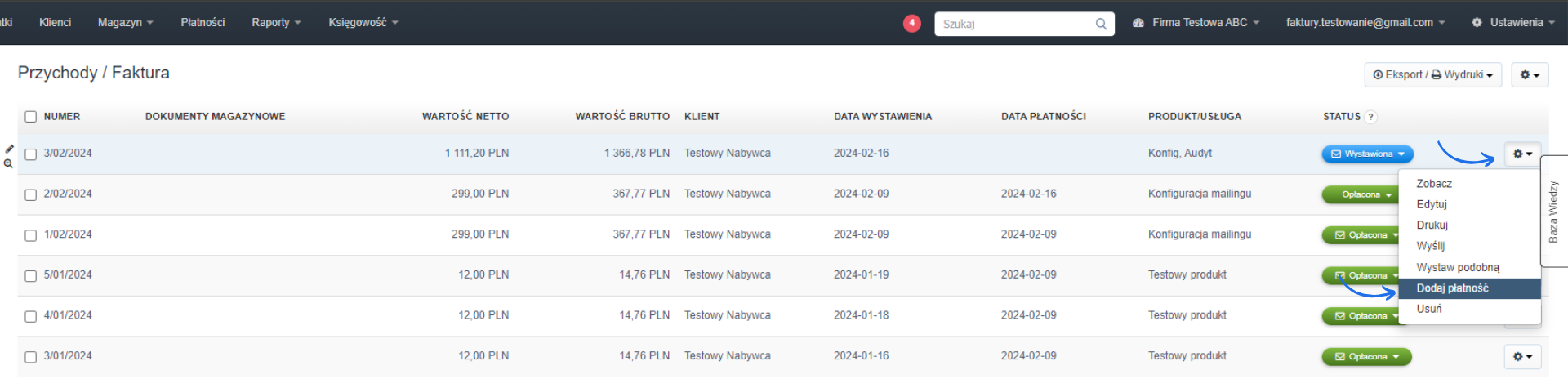Image resolution: width=1568 pixels, height=388 pixels.
Task: Click the search magnifier icon in Szukaj field
Action: point(1101,24)
